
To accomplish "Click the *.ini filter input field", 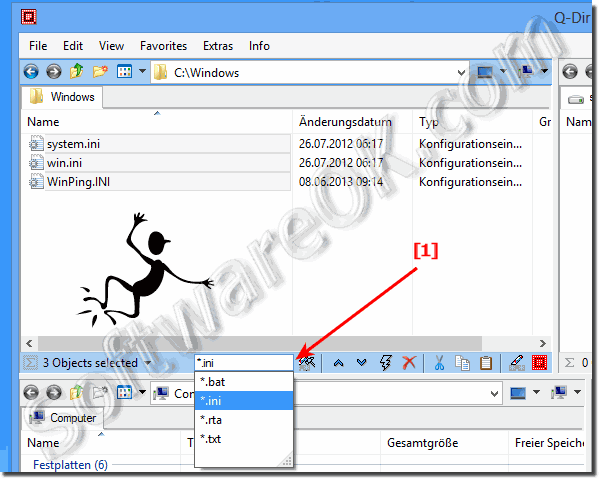I will point(244,363).
